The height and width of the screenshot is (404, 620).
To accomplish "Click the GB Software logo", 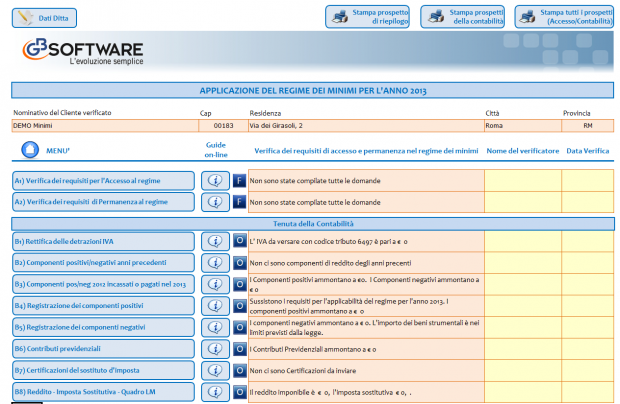I will point(83,52).
